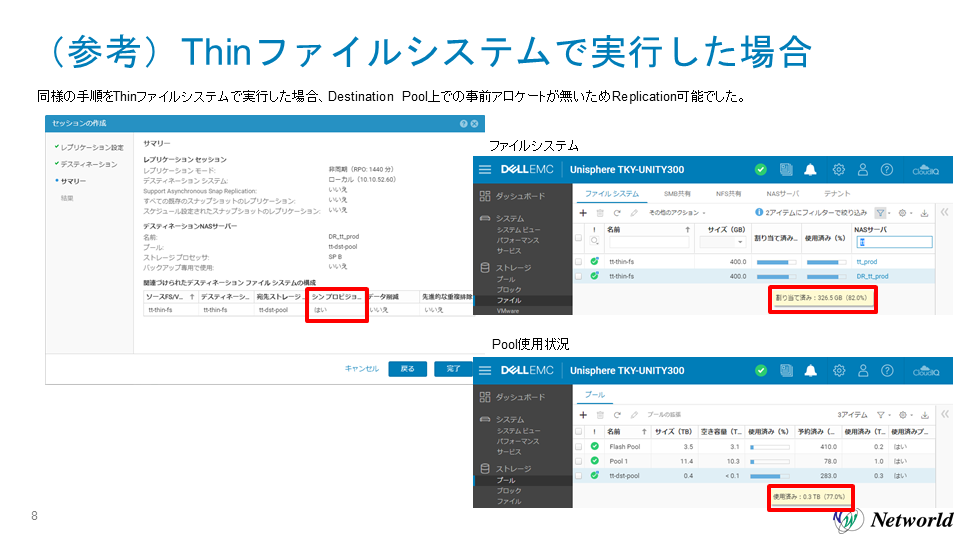This screenshot has width=960, height=540.
Task: Toggle select-all checkbox in file system table header
Action: [x=579, y=238]
